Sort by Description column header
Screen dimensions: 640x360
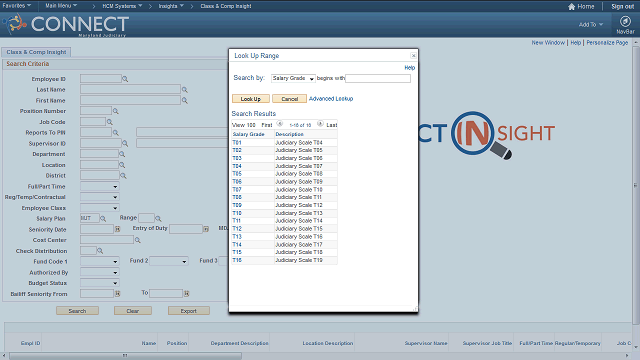tap(289, 134)
